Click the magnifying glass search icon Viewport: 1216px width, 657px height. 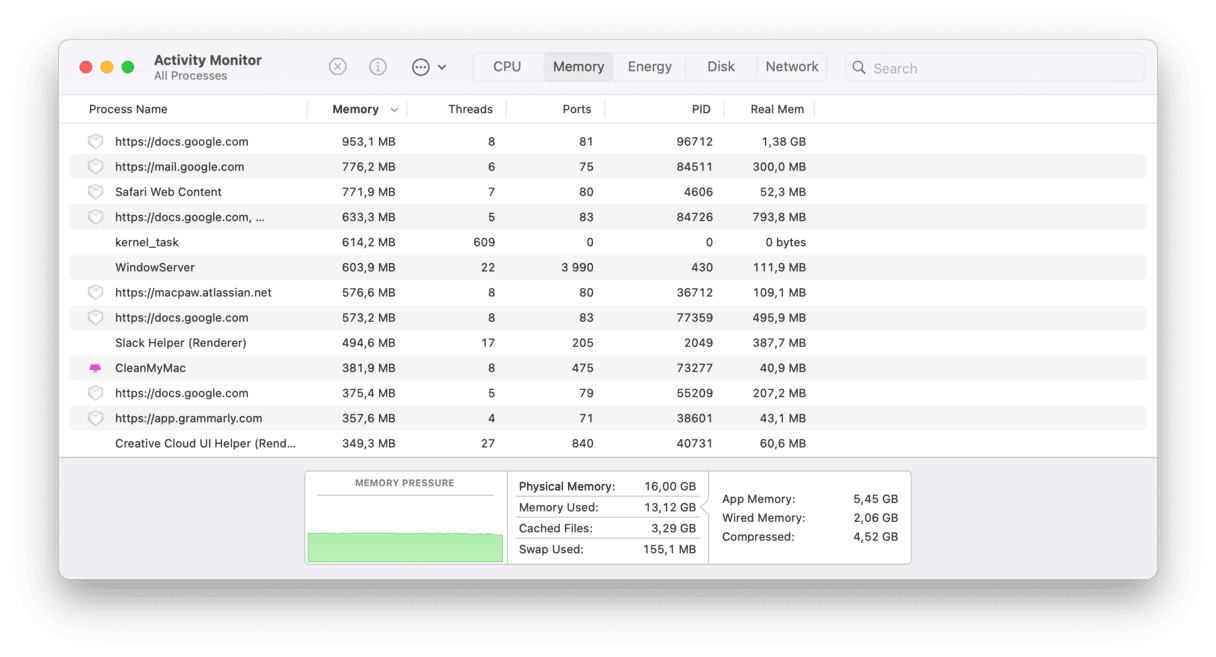(x=859, y=68)
